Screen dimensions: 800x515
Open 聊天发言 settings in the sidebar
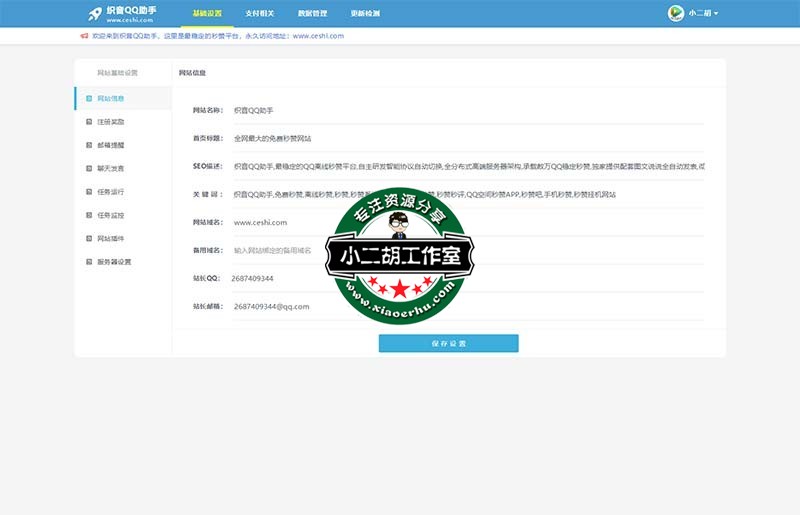(111, 168)
